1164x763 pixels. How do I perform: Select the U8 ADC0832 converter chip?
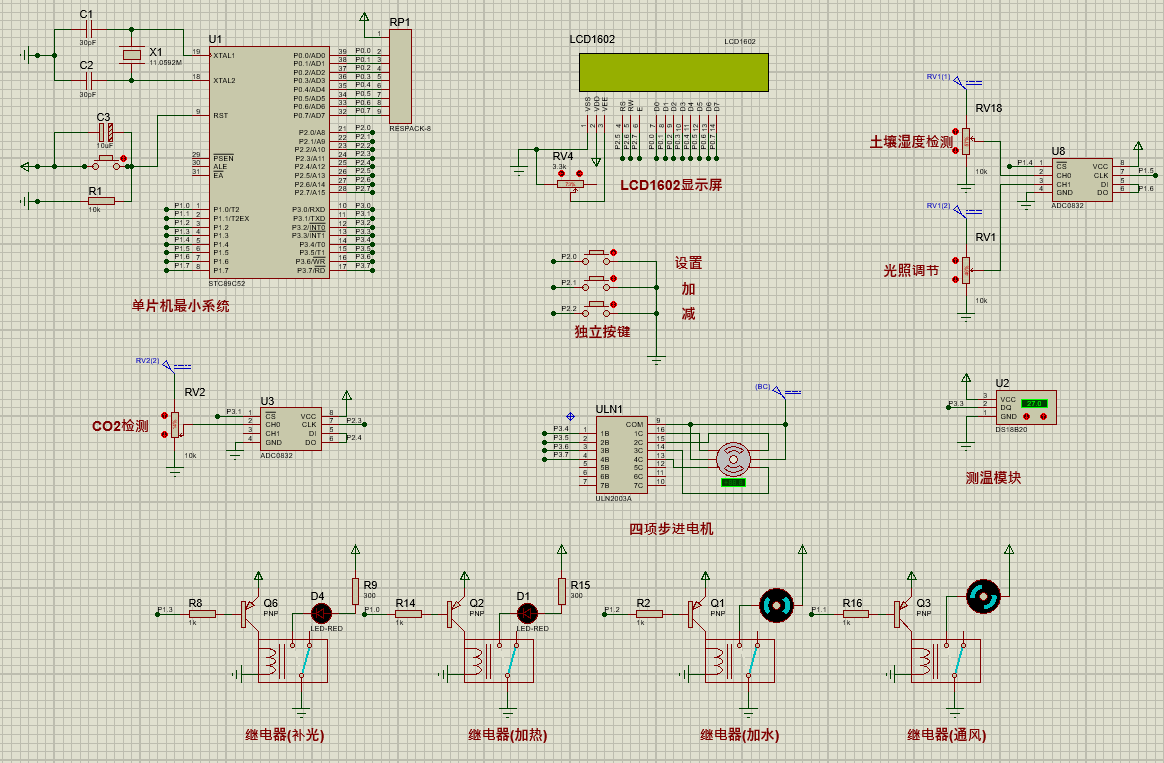point(1082,179)
